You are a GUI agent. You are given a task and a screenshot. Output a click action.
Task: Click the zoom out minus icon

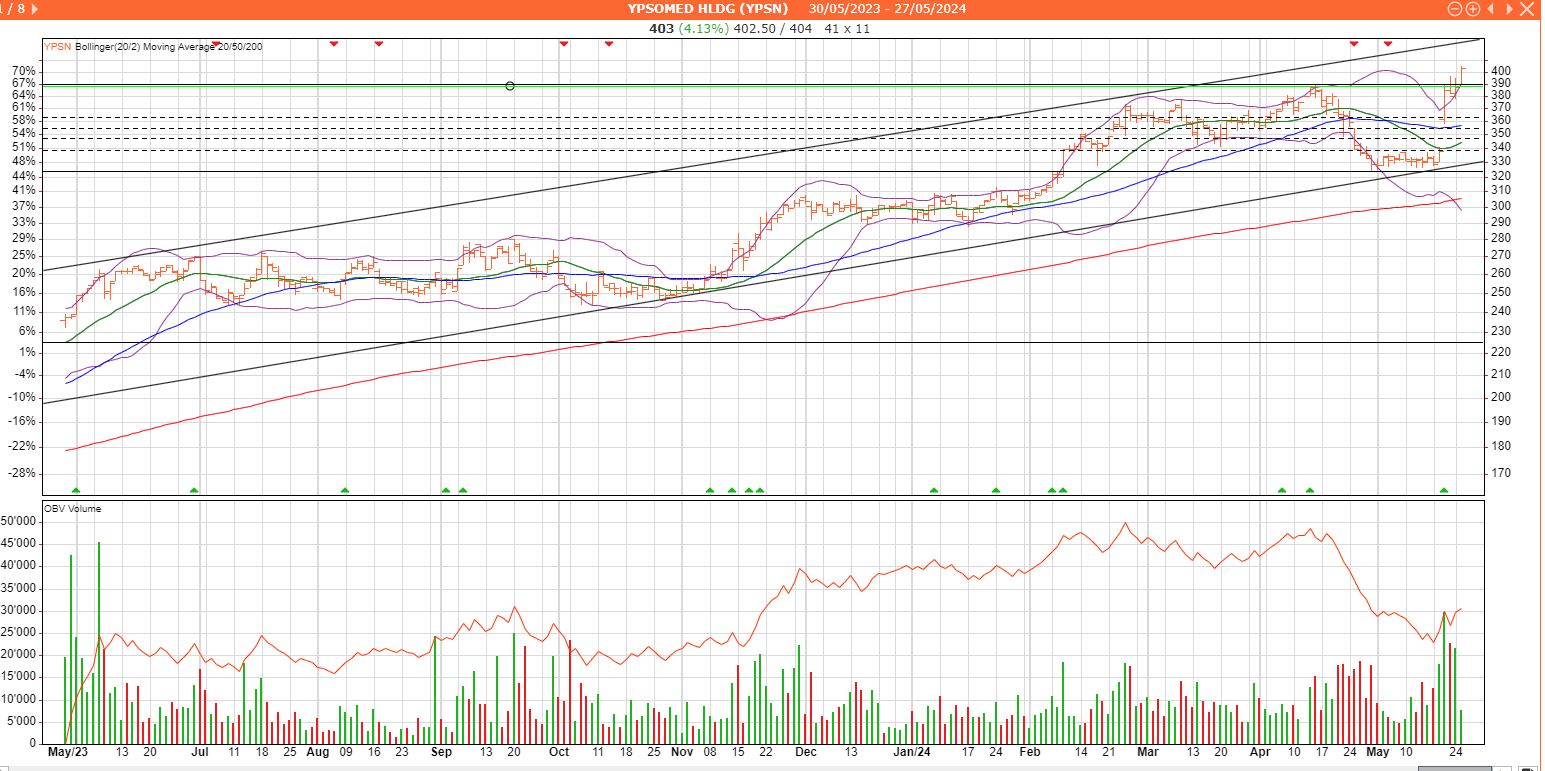point(1455,9)
